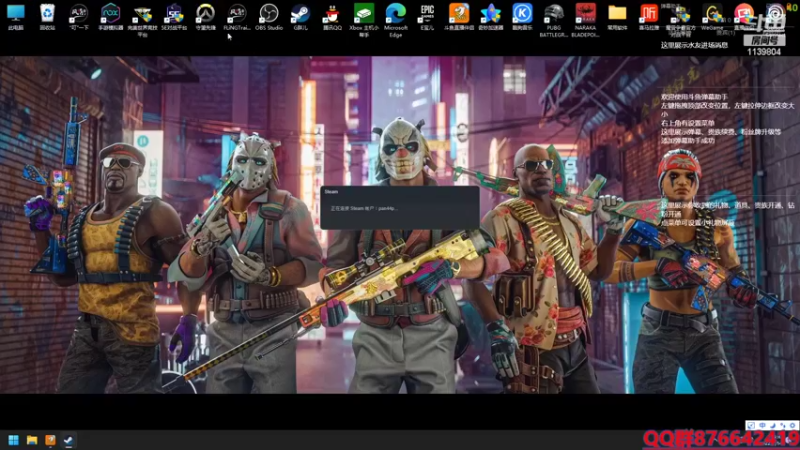Open the Steam desktop shortcut
The height and width of the screenshot is (450, 800).
tap(301, 16)
